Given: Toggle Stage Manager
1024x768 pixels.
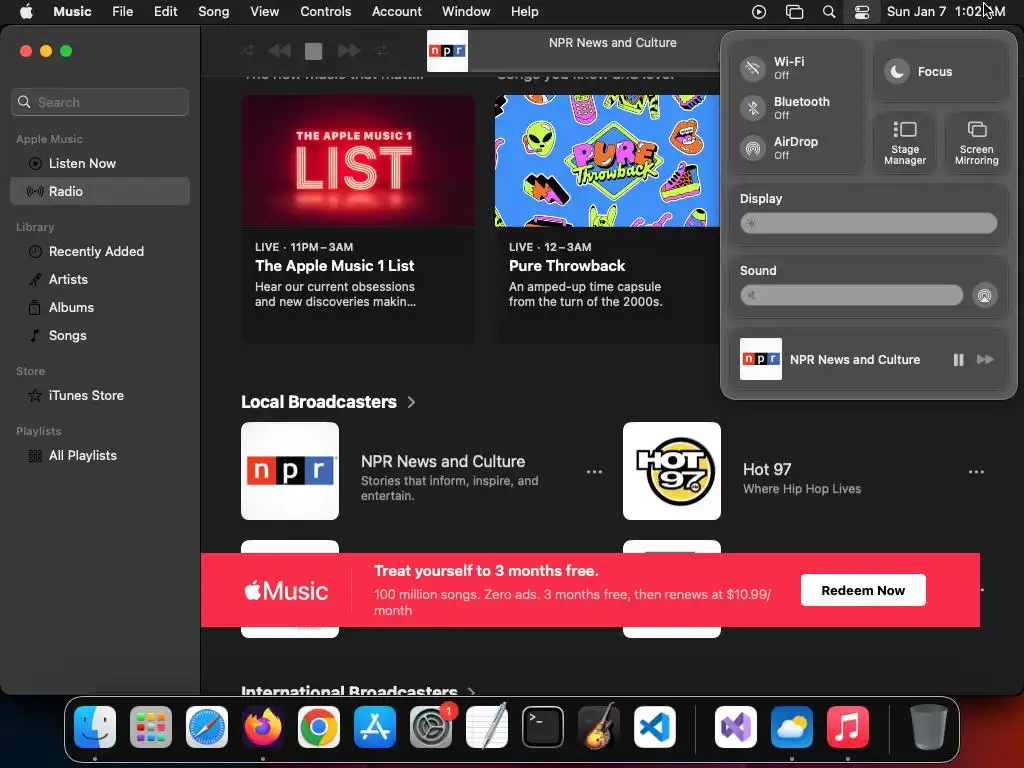Looking at the screenshot, I should tap(905, 143).
